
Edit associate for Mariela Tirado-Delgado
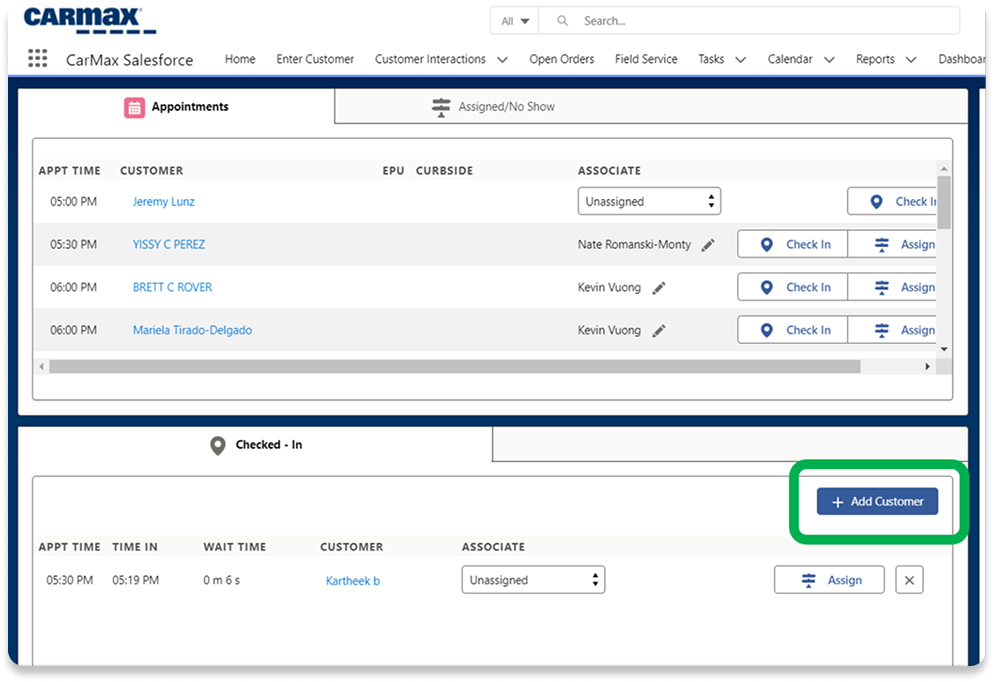click(659, 331)
